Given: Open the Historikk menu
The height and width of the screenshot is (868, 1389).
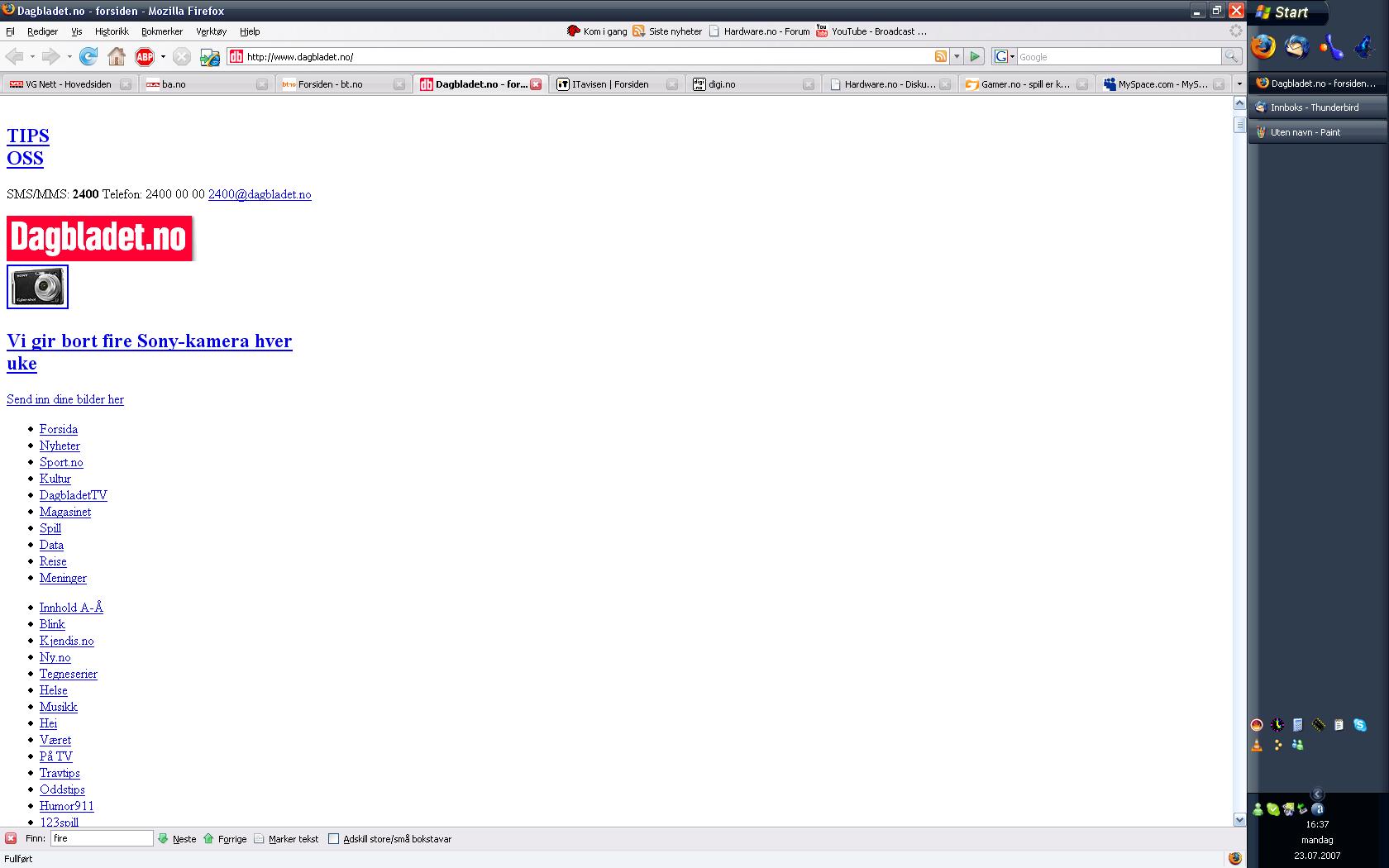Looking at the screenshot, I should (x=112, y=31).
